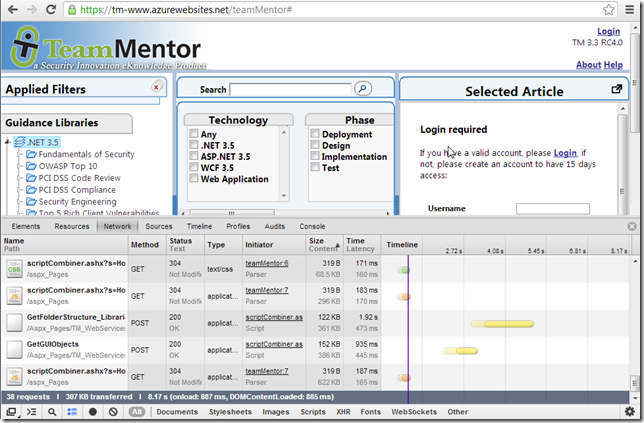This screenshot has height=423, width=644.
Task: Click the DevTools search magnifier icon
Action: [x=52, y=412]
